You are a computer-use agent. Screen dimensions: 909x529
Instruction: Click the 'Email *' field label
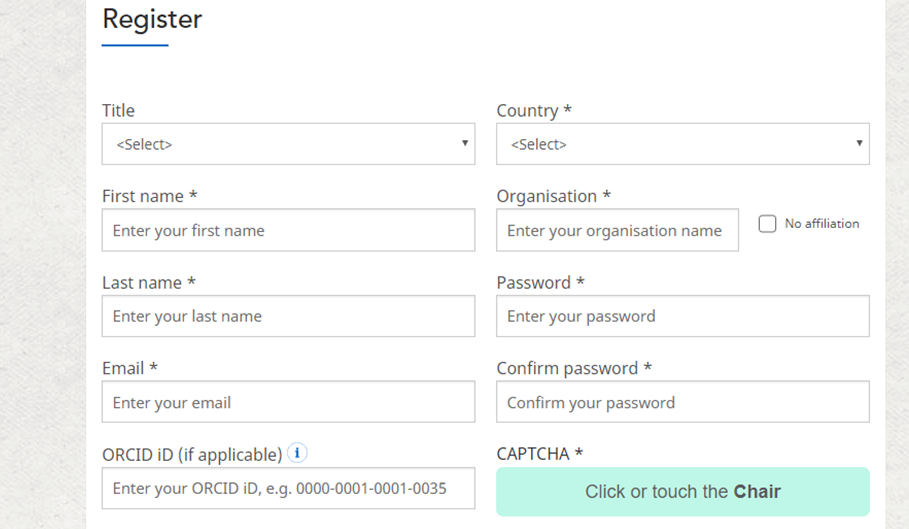[x=130, y=368]
